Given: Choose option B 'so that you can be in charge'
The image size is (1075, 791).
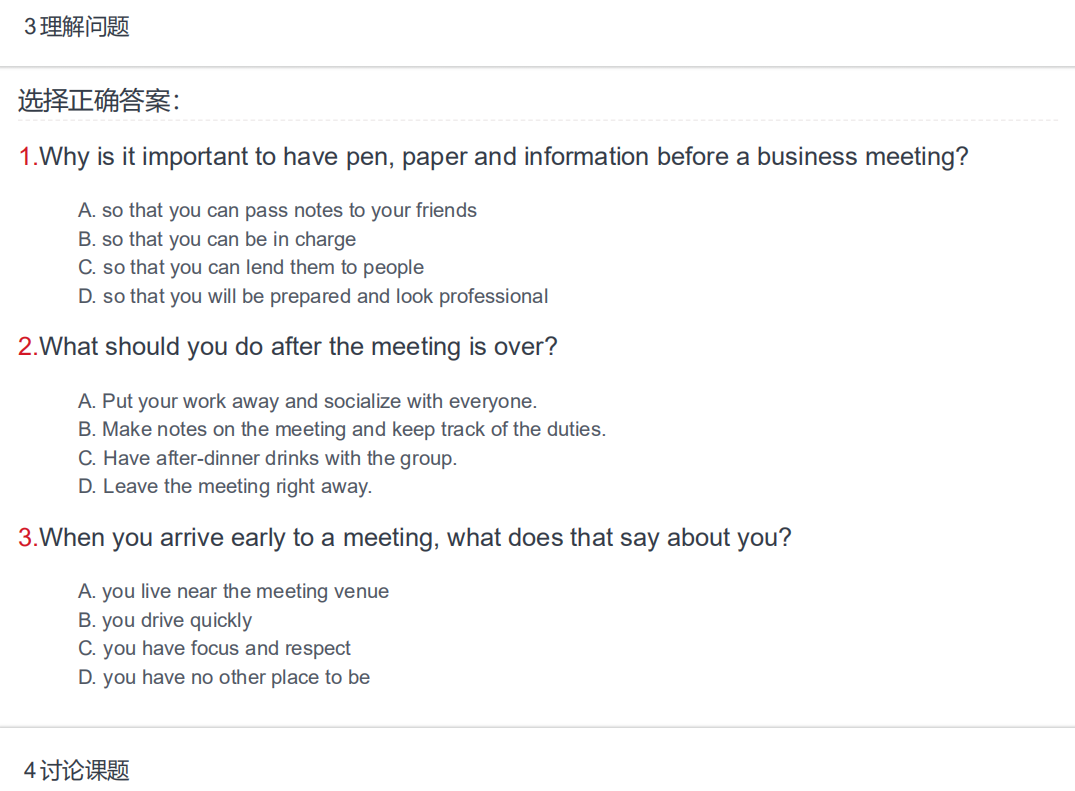Looking at the screenshot, I should tap(217, 239).
